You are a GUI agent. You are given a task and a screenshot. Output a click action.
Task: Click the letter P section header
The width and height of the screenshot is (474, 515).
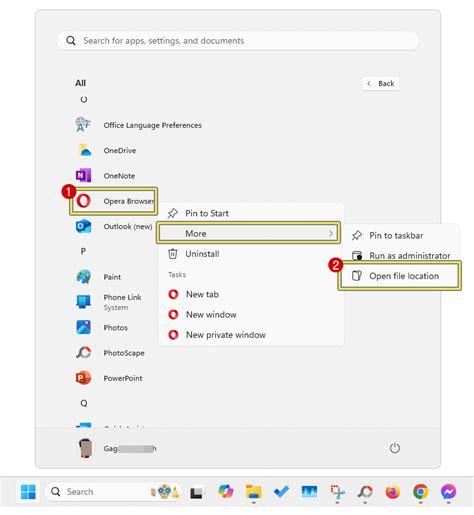click(83, 251)
